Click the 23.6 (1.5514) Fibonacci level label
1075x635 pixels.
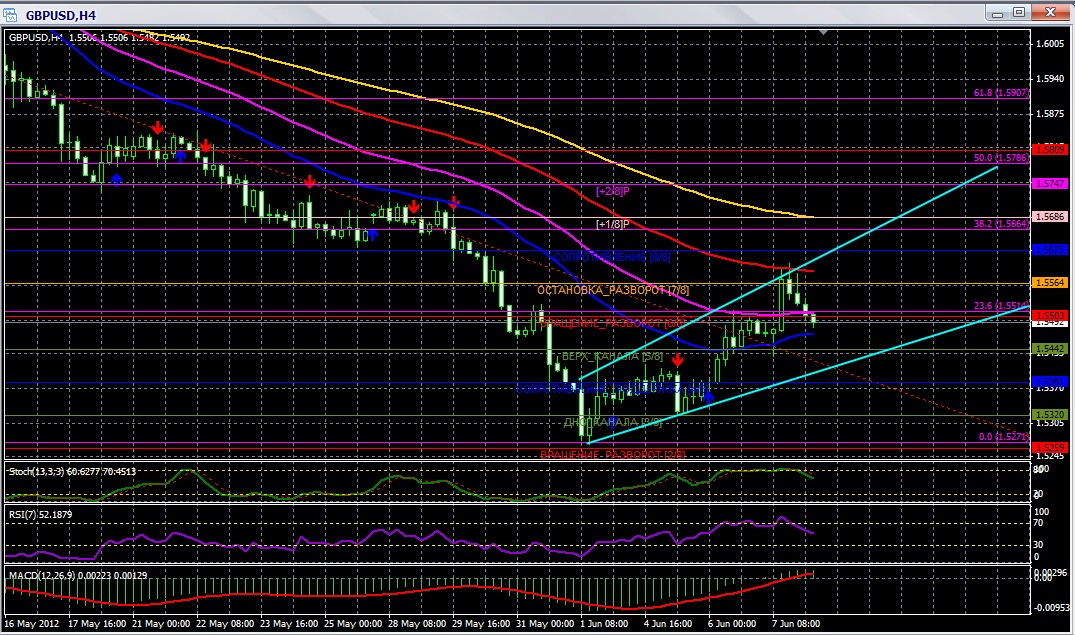click(1001, 306)
